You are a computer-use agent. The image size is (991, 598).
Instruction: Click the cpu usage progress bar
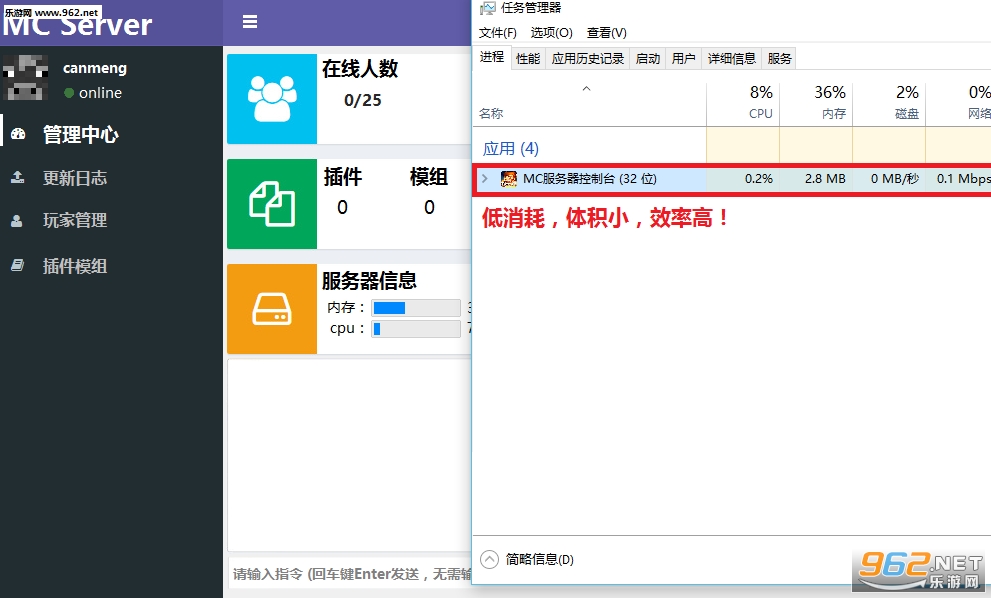(x=416, y=329)
